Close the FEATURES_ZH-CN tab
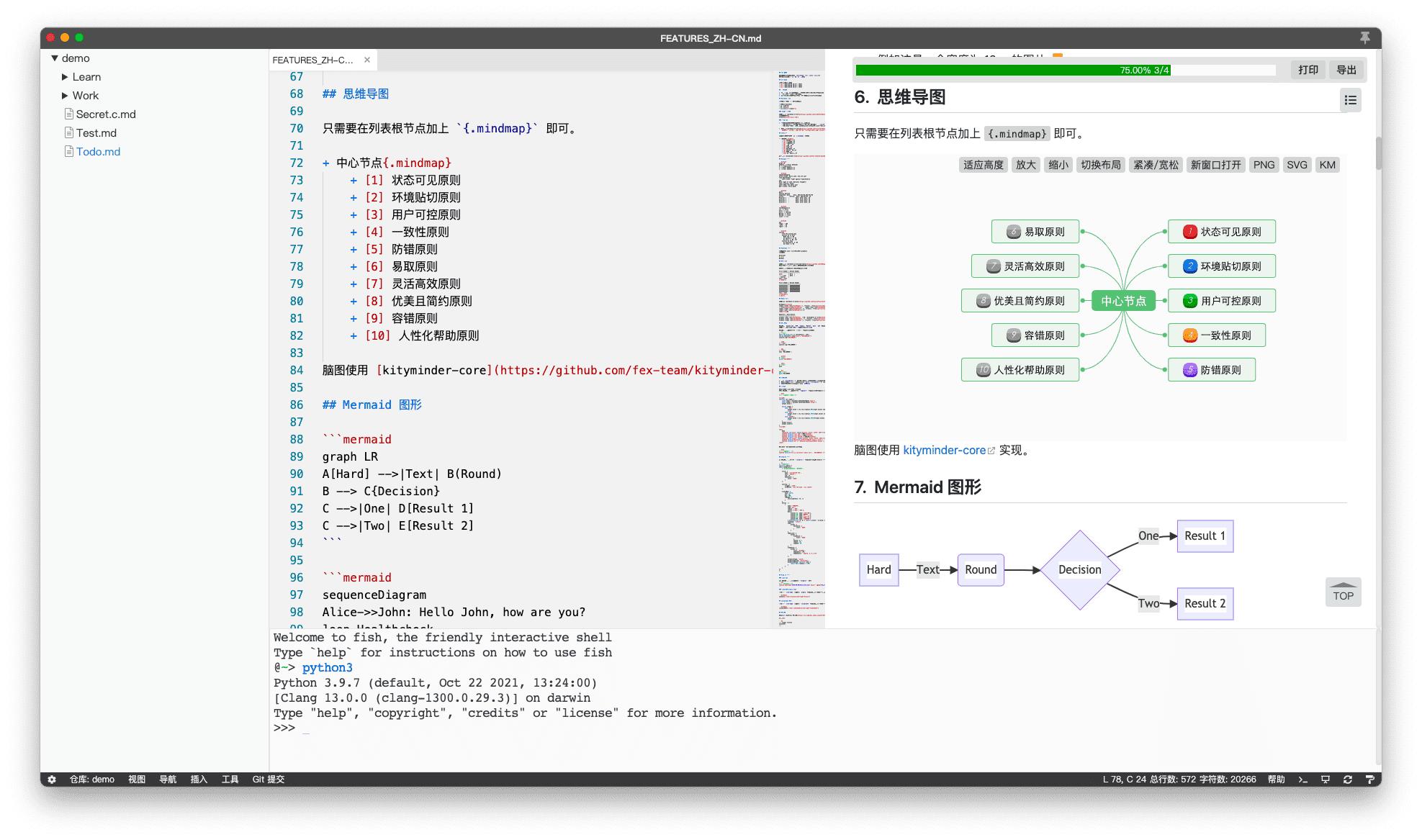 pyautogui.click(x=367, y=60)
